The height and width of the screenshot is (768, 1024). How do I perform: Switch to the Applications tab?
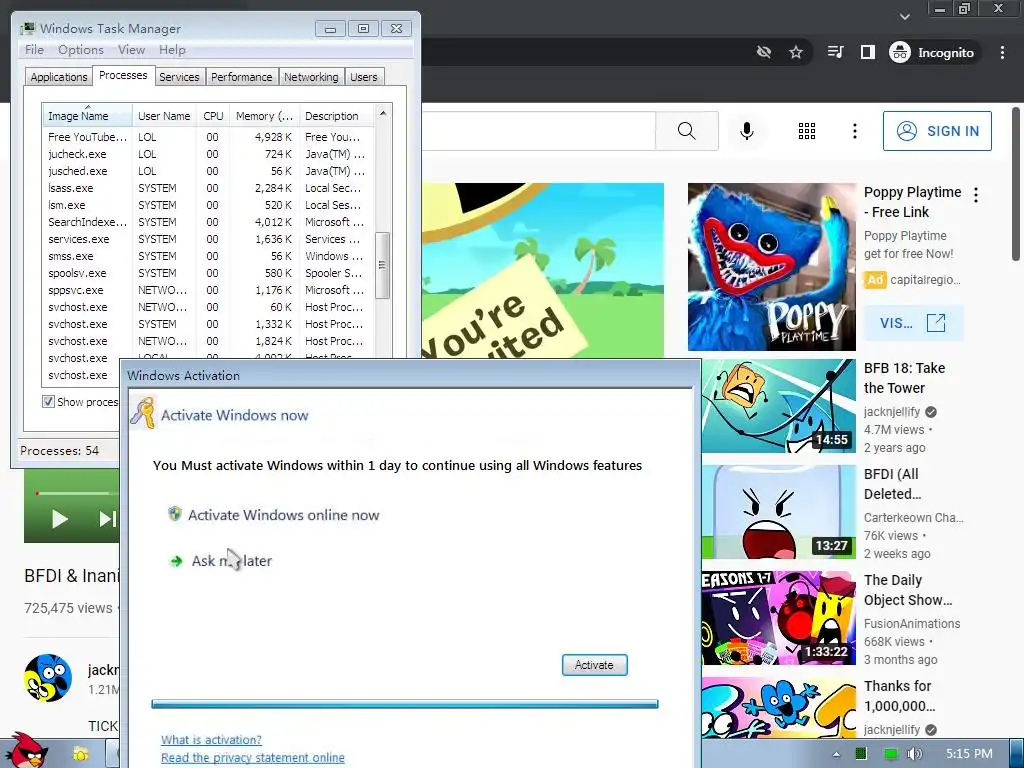coord(59,77)
